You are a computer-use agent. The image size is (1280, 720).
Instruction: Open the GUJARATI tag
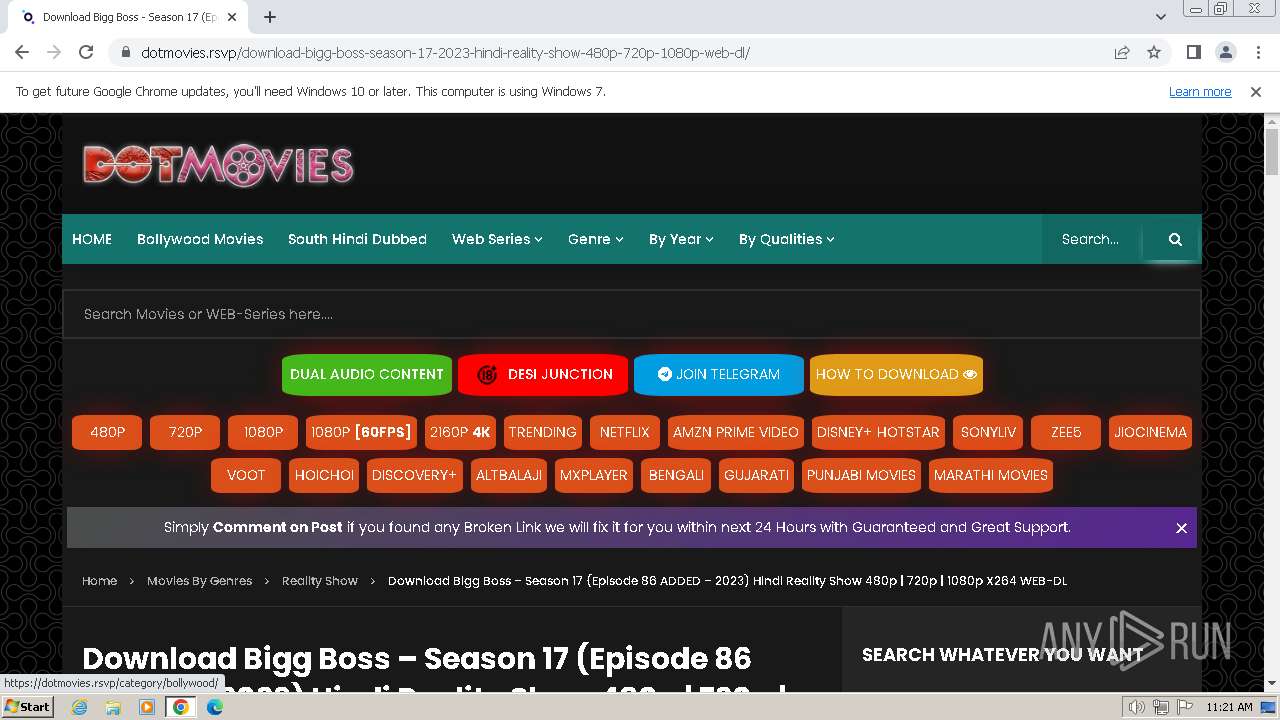(x=756, y=475)
